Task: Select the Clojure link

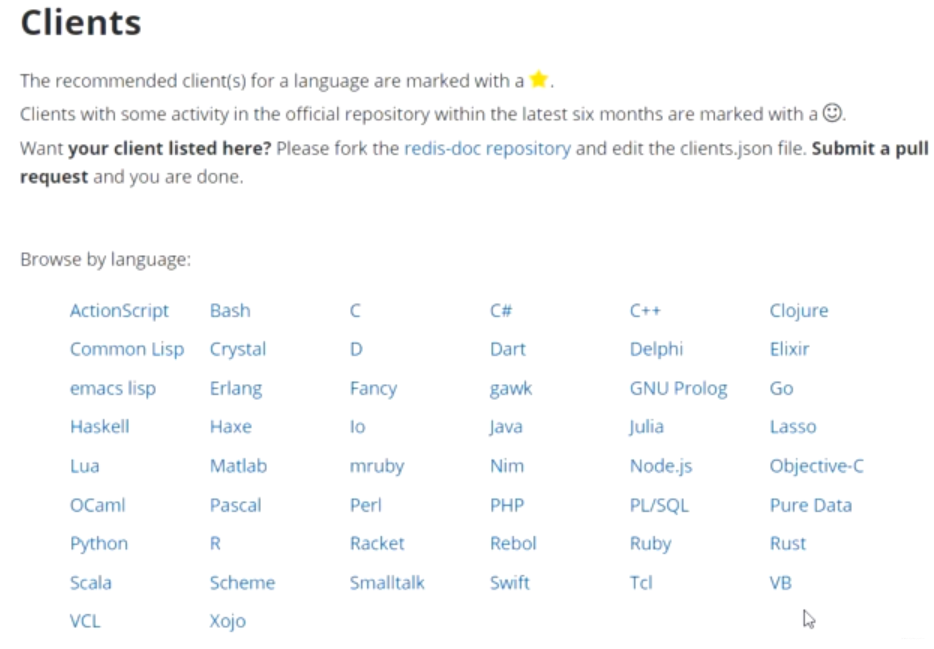Action: (x=798, y=310)
